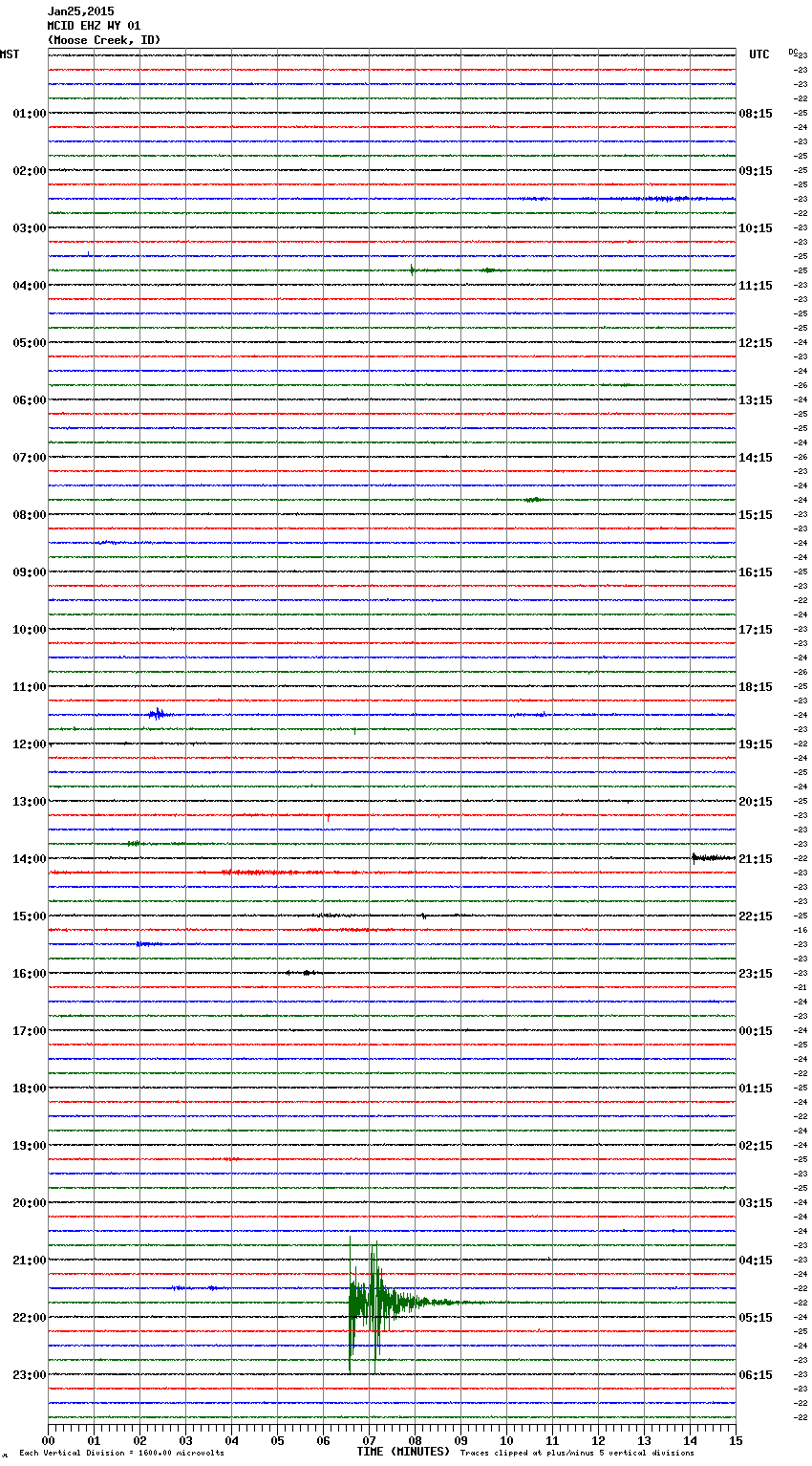This screenshot has height=1466, width=812.
Task: Click the UTC timezone label
Action: 759,54
